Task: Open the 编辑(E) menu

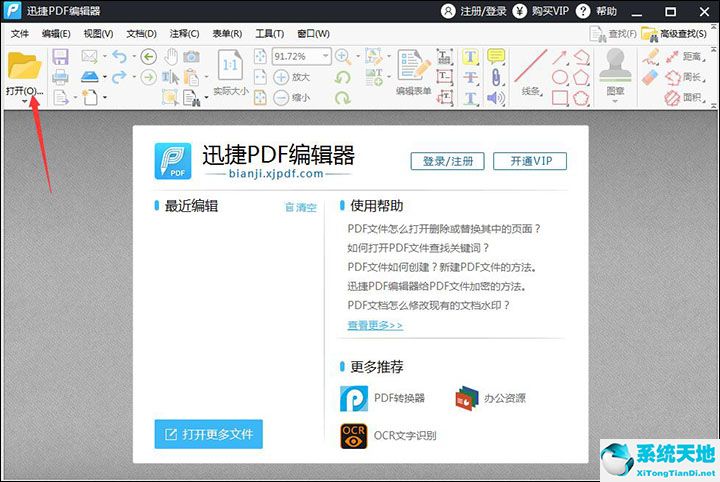Action: click(56, 34)
